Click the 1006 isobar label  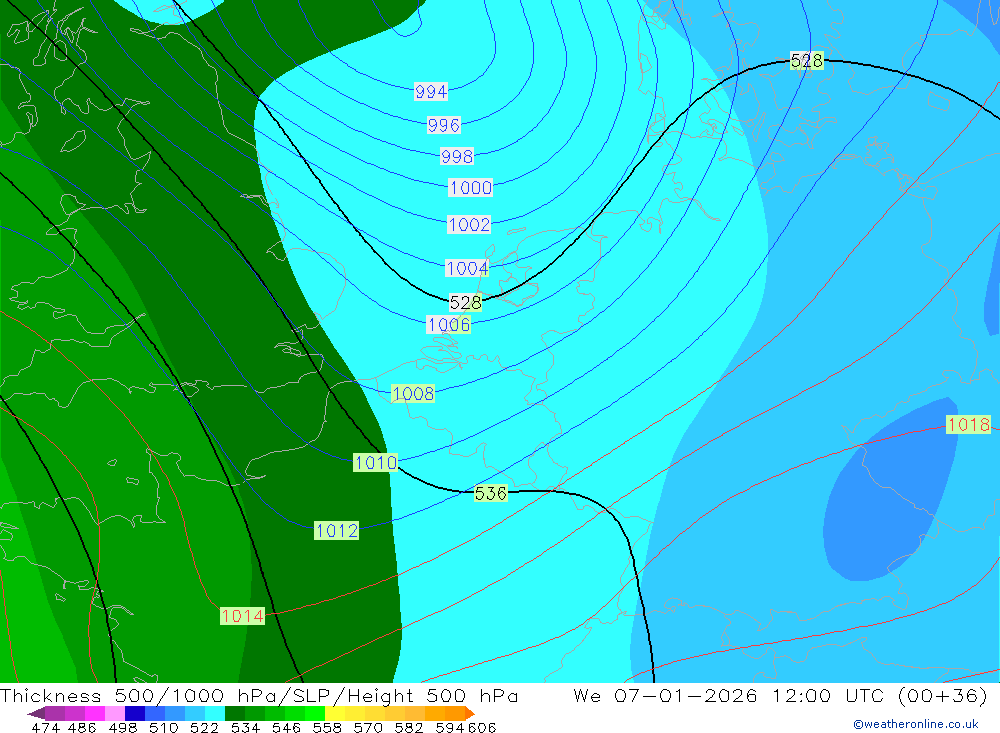(449, 325)
